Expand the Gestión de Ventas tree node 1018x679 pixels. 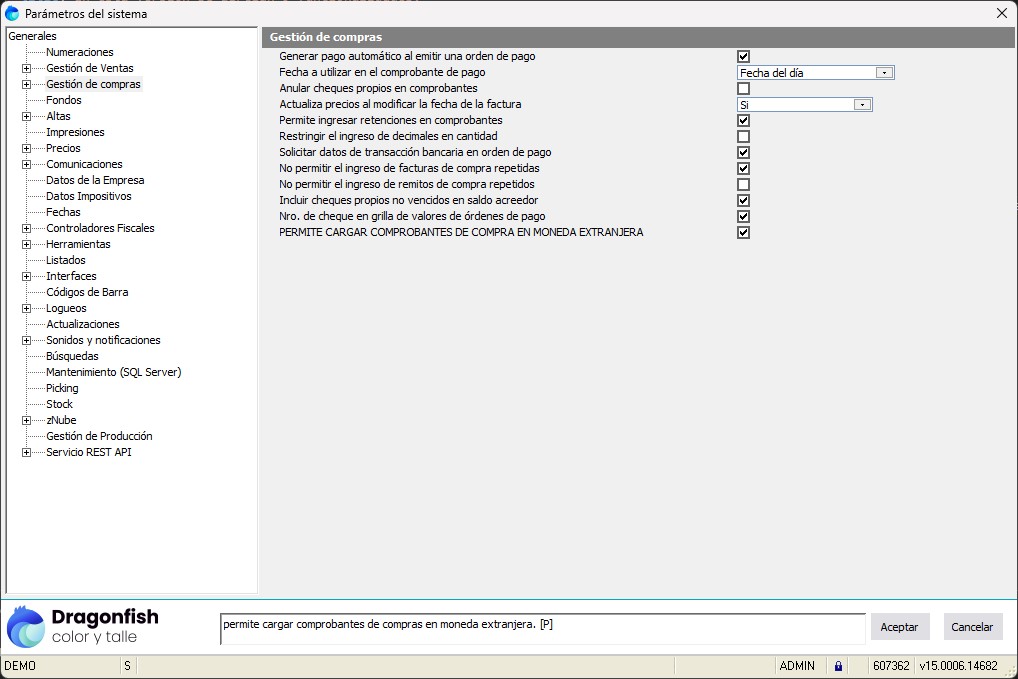[x=26, y=69]
